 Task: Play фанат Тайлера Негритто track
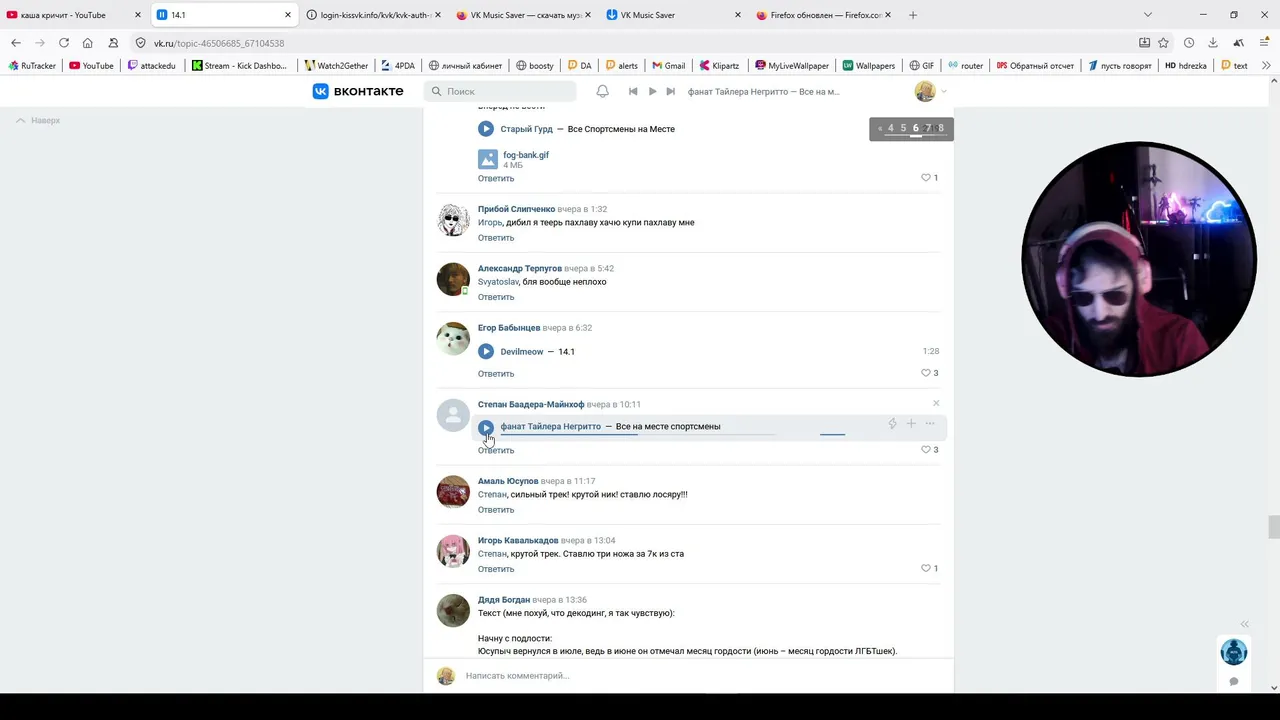486,427
